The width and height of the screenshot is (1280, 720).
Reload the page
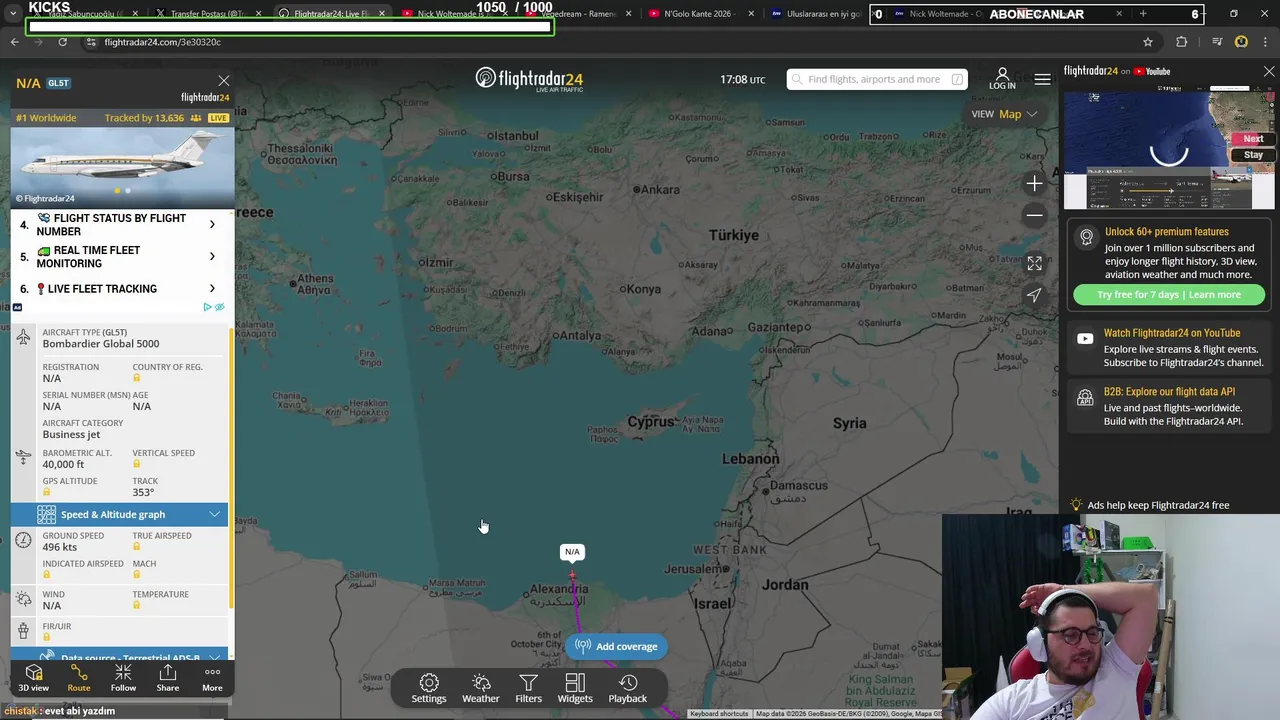(62, 42)
